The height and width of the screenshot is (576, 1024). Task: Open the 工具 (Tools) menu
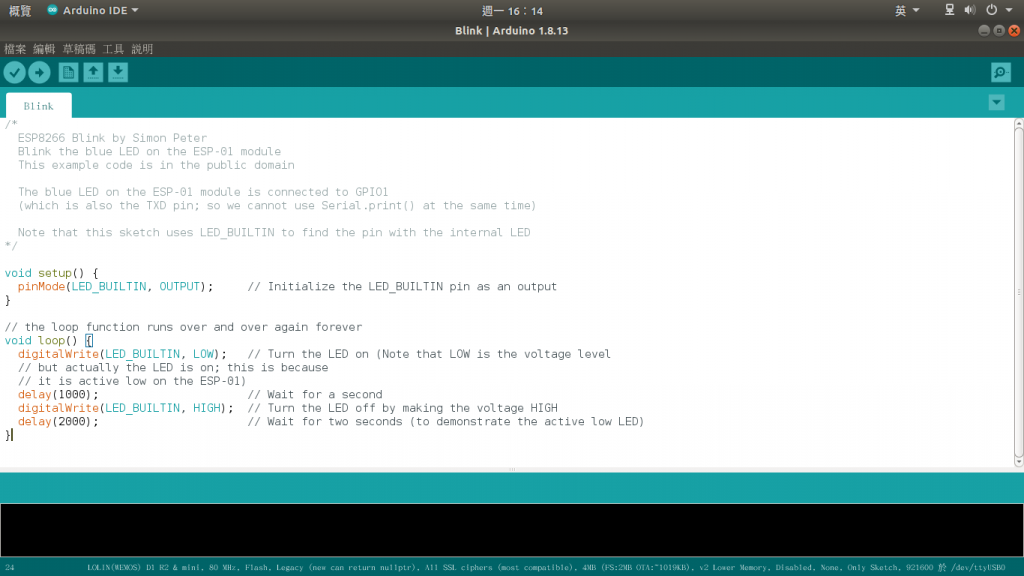[x=113, y=49]
